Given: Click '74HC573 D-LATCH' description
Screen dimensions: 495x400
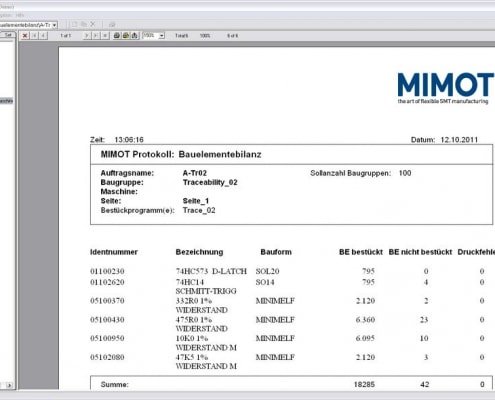Looking at the screenshot, I should click(x=211, y=271).
